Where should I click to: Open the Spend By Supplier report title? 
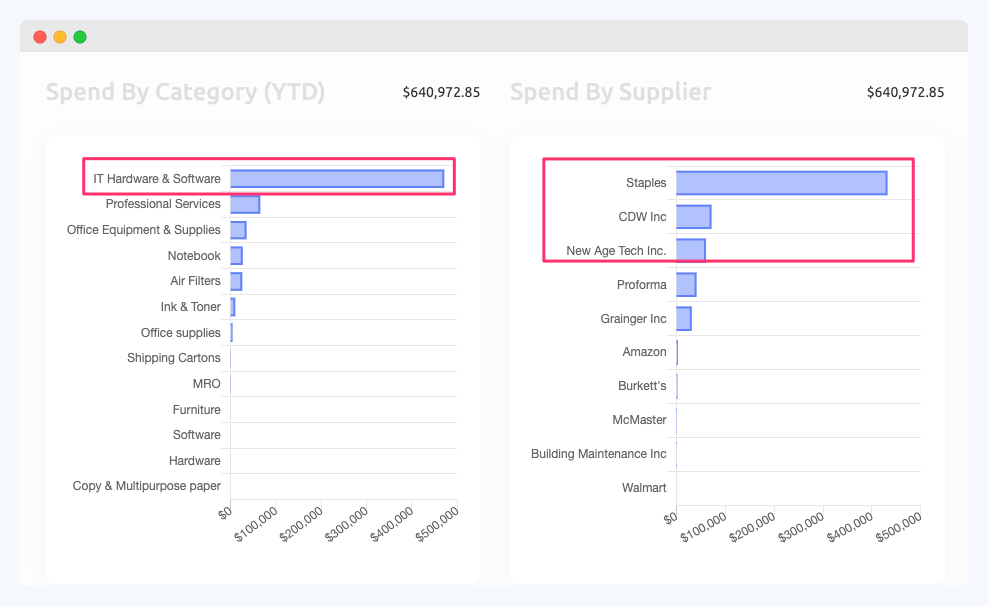point(610,91)
